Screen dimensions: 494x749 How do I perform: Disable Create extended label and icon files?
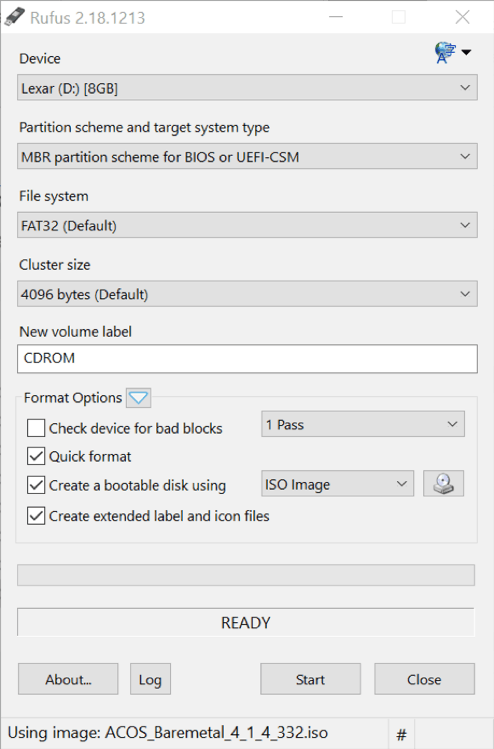click(x=36, y=516)
